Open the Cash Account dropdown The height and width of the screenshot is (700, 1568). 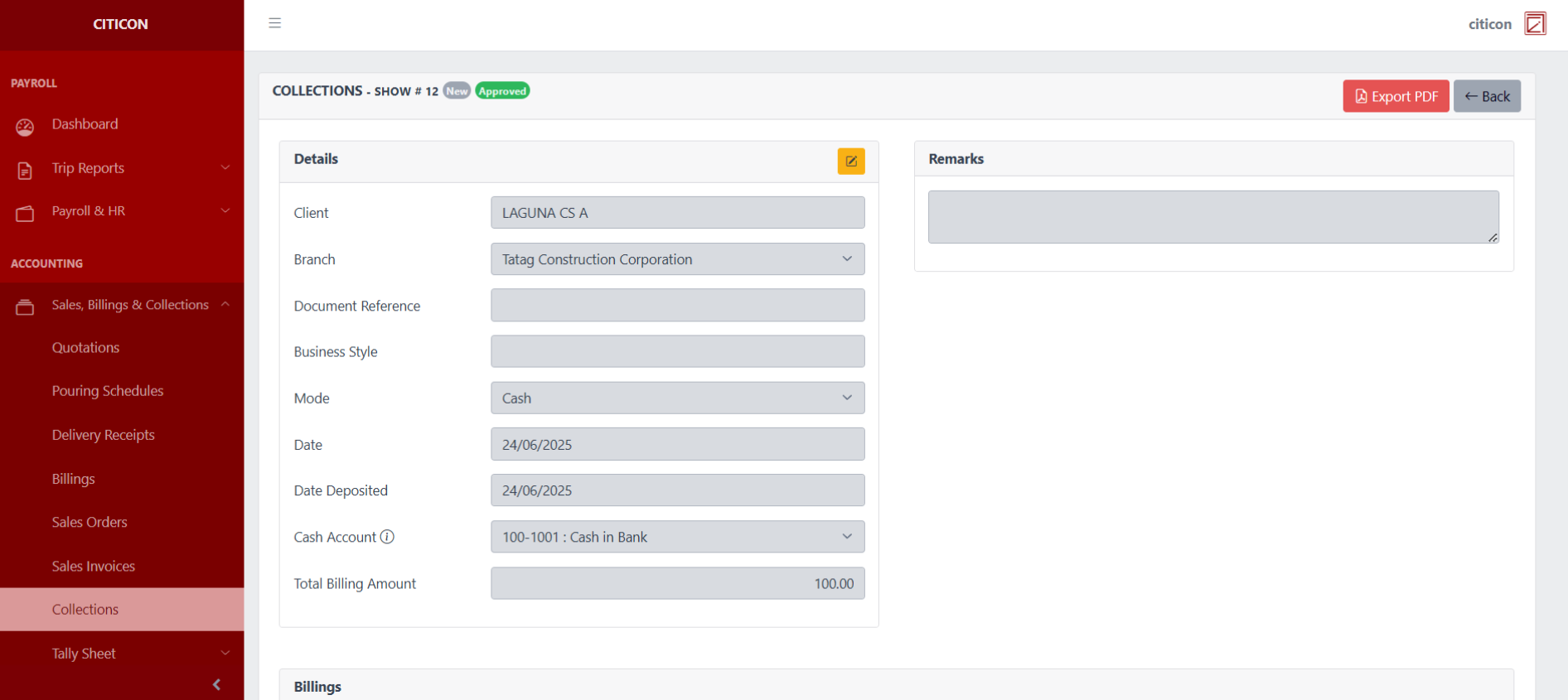click(677, 537)
